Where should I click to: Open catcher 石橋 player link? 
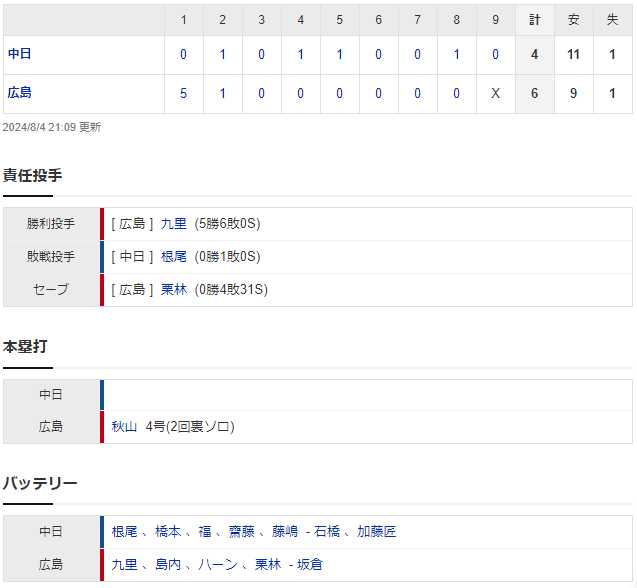327,532
